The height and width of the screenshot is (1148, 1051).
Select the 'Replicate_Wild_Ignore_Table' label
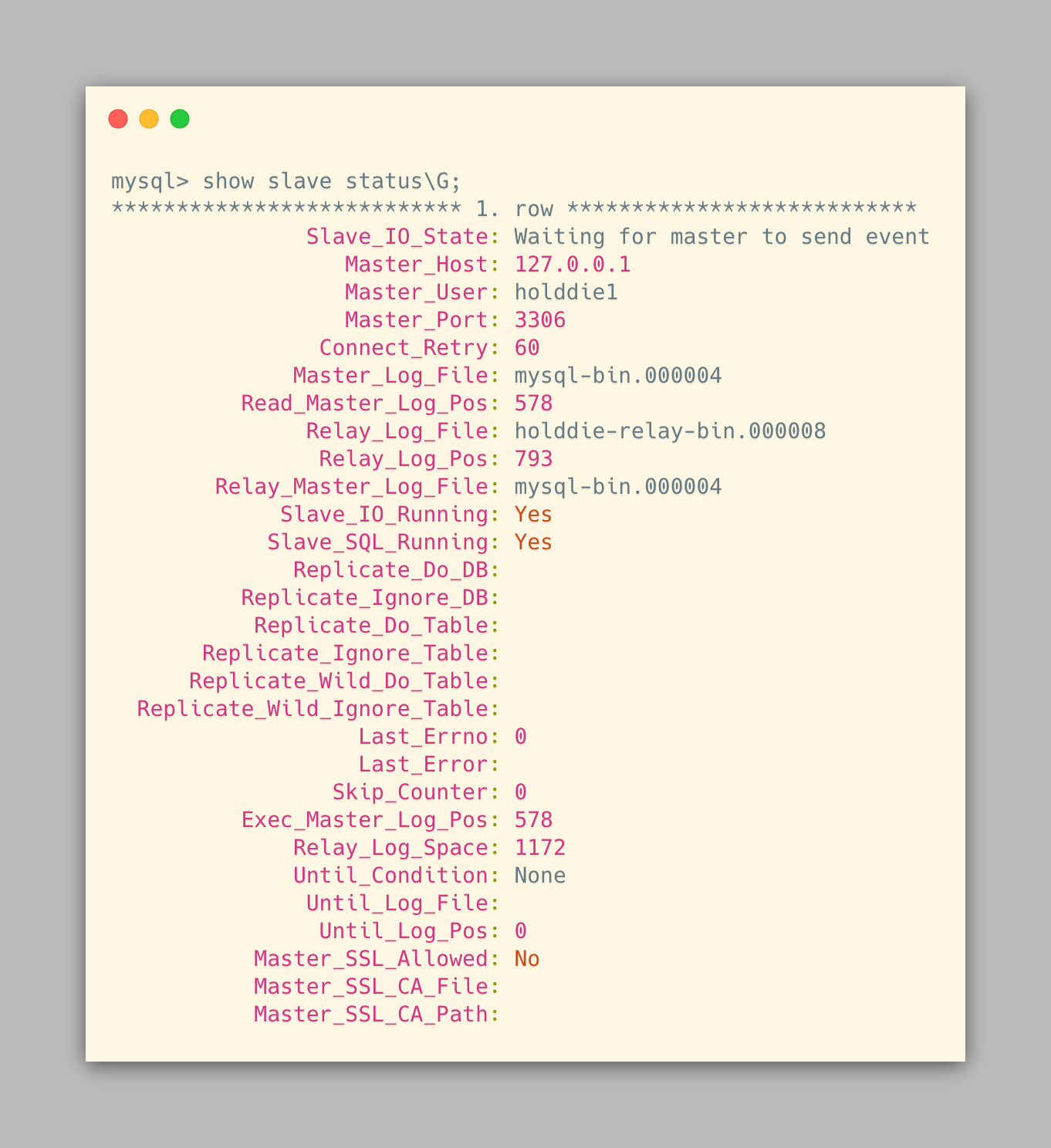(313, 709)
